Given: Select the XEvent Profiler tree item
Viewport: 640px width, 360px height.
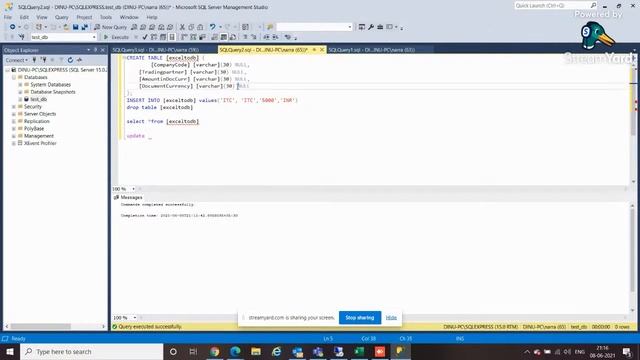Looking at the screenshot, I should [x=40, y=143].
